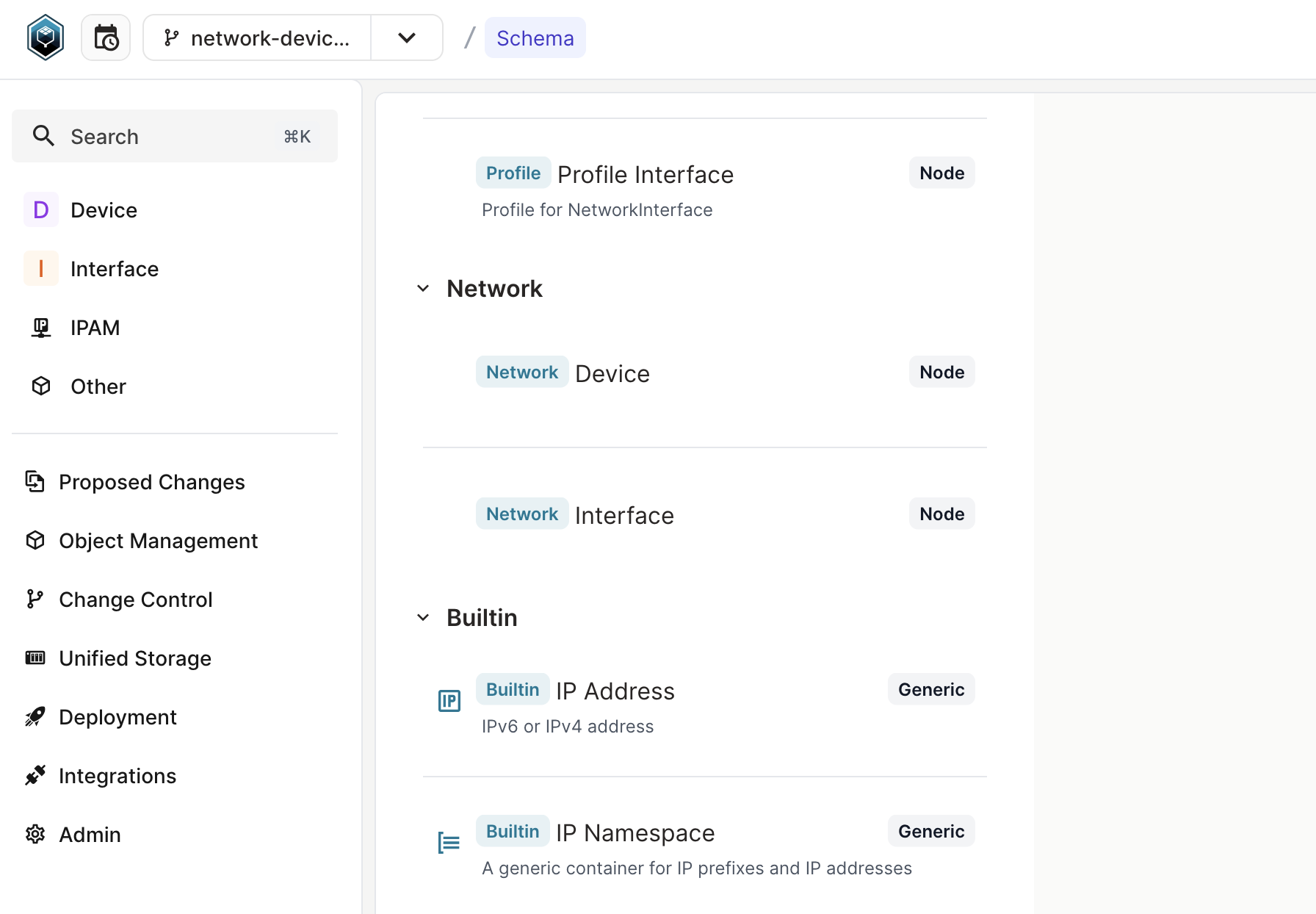Open the time travel calendar icon
Screen dimensions: 1316x914
point(105,37)
